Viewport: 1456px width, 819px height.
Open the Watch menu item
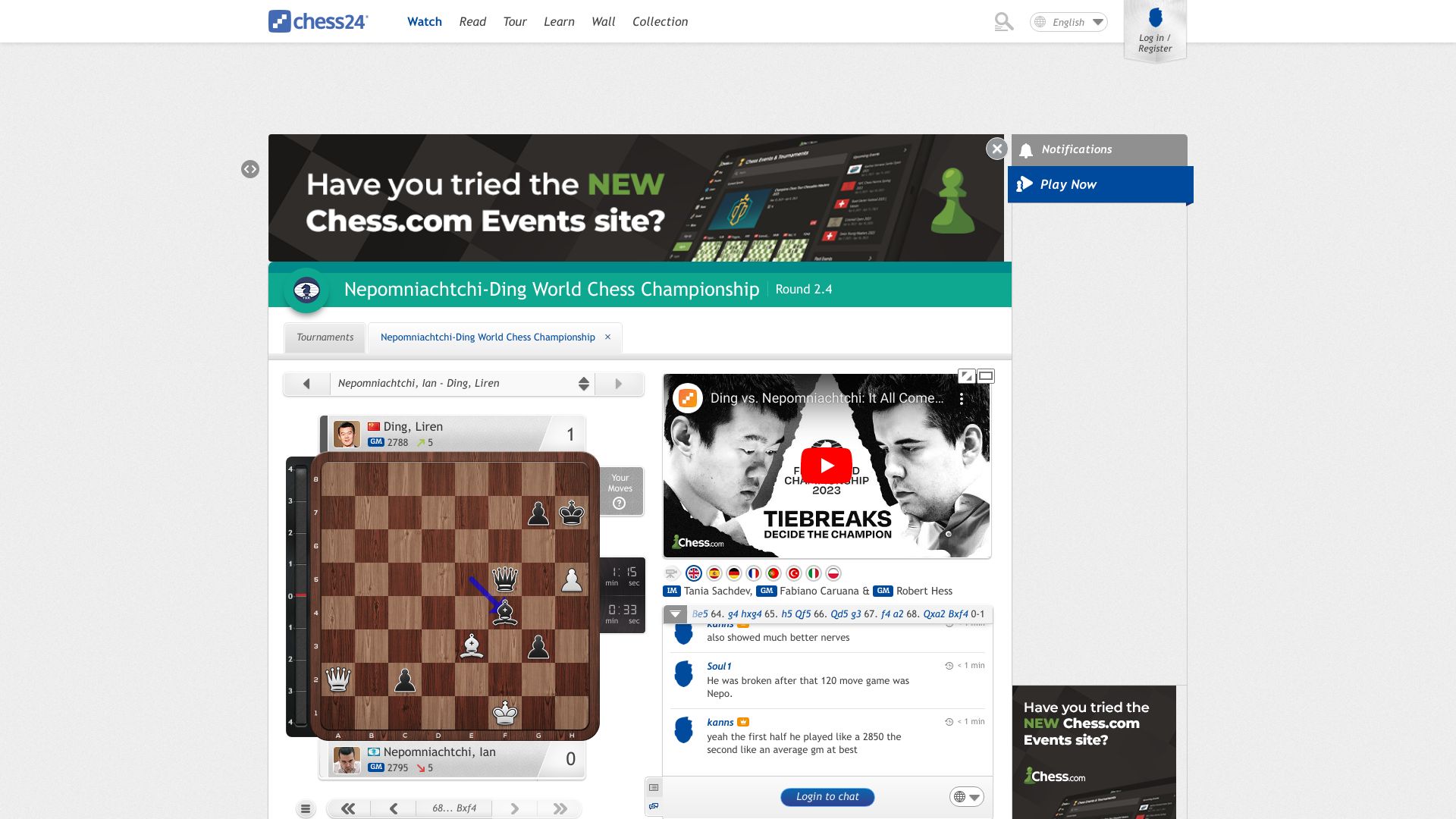tap(424, 22)
